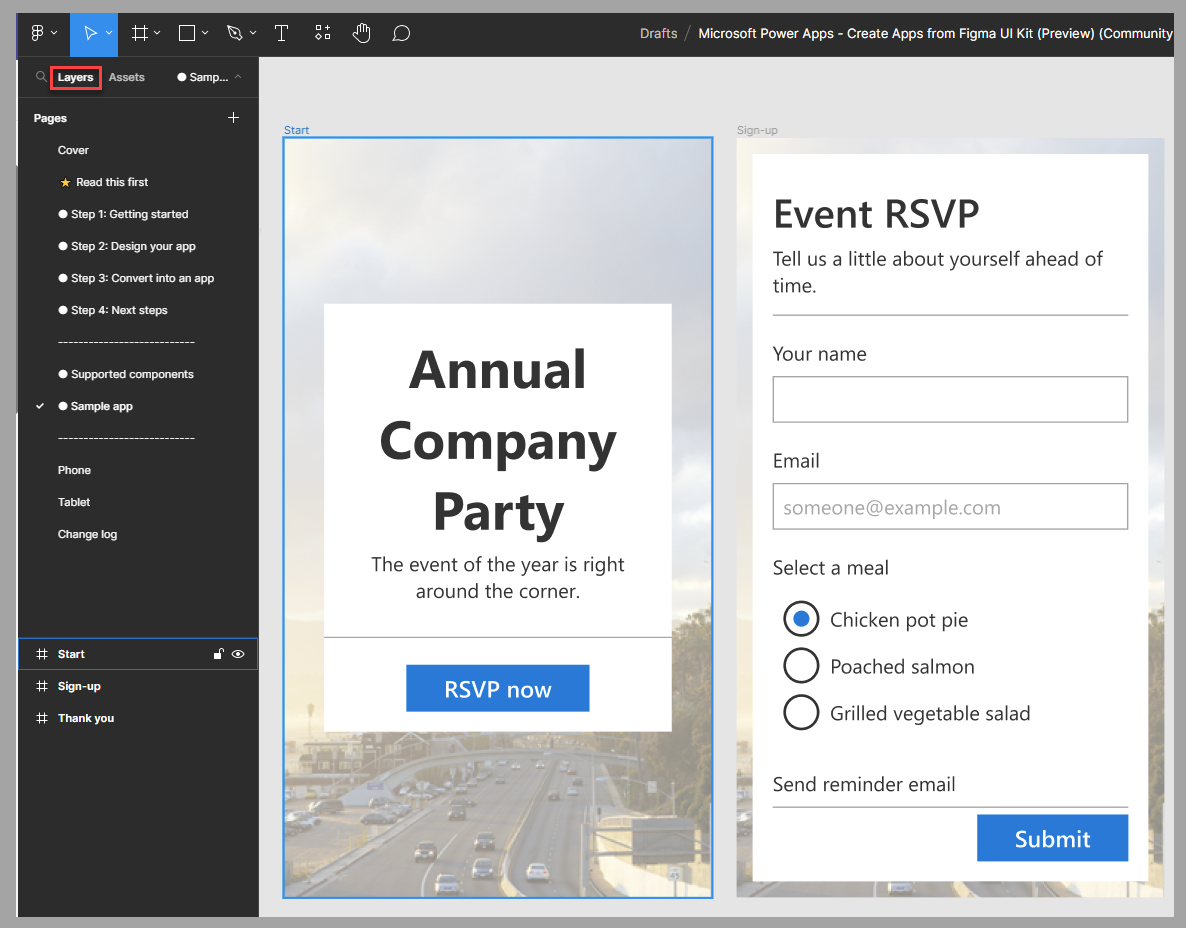The image size is (1186, 928).
Task: Open the Resources components tool
Action: tap(323, 33)
